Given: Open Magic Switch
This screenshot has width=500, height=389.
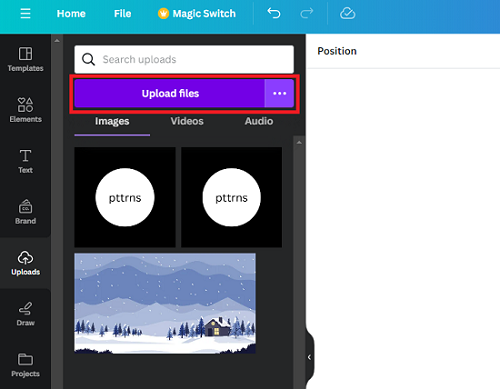Looking at the screenshot, I should [197, 14].
